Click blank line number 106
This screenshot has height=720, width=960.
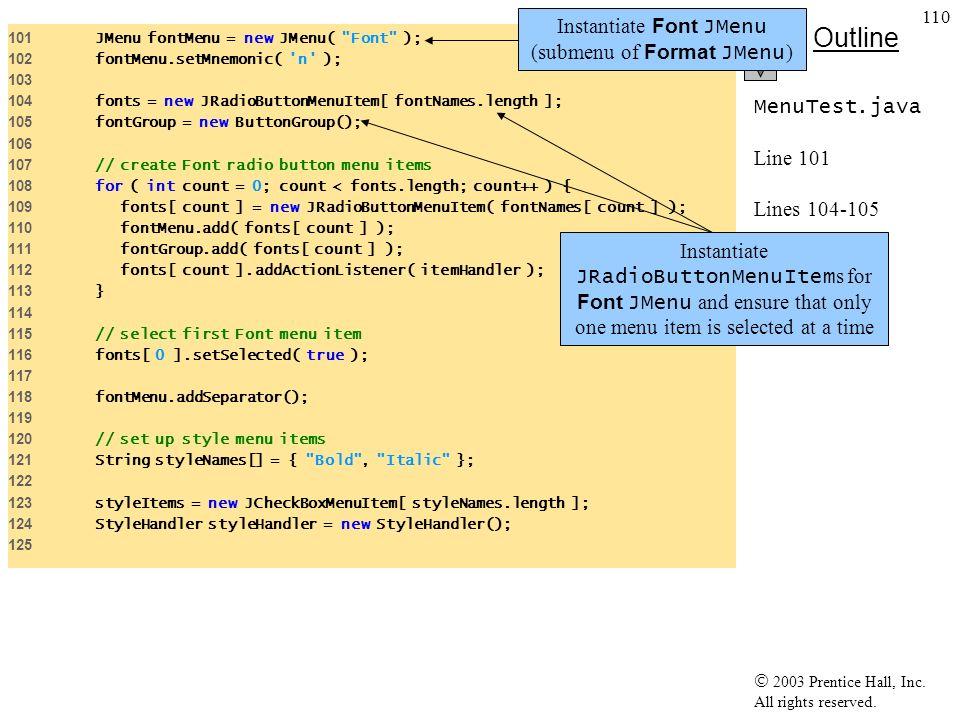(20, 144)
